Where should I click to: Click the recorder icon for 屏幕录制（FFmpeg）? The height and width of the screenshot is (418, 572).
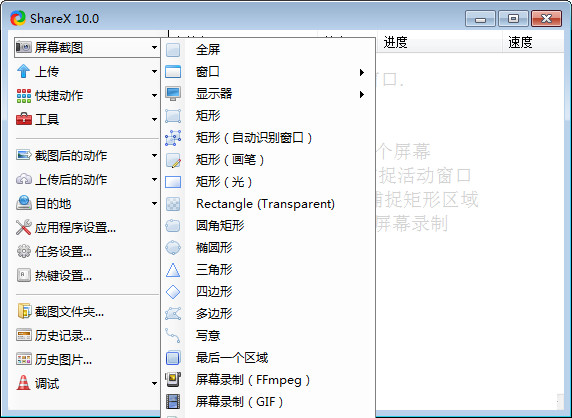(x=173, y=380)
